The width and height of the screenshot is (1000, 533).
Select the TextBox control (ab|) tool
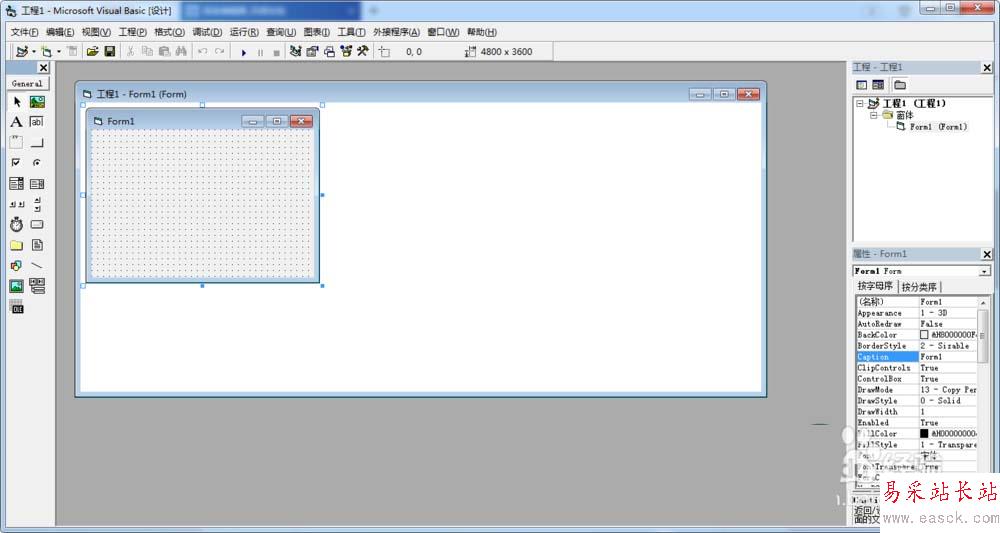click(37, 122)
